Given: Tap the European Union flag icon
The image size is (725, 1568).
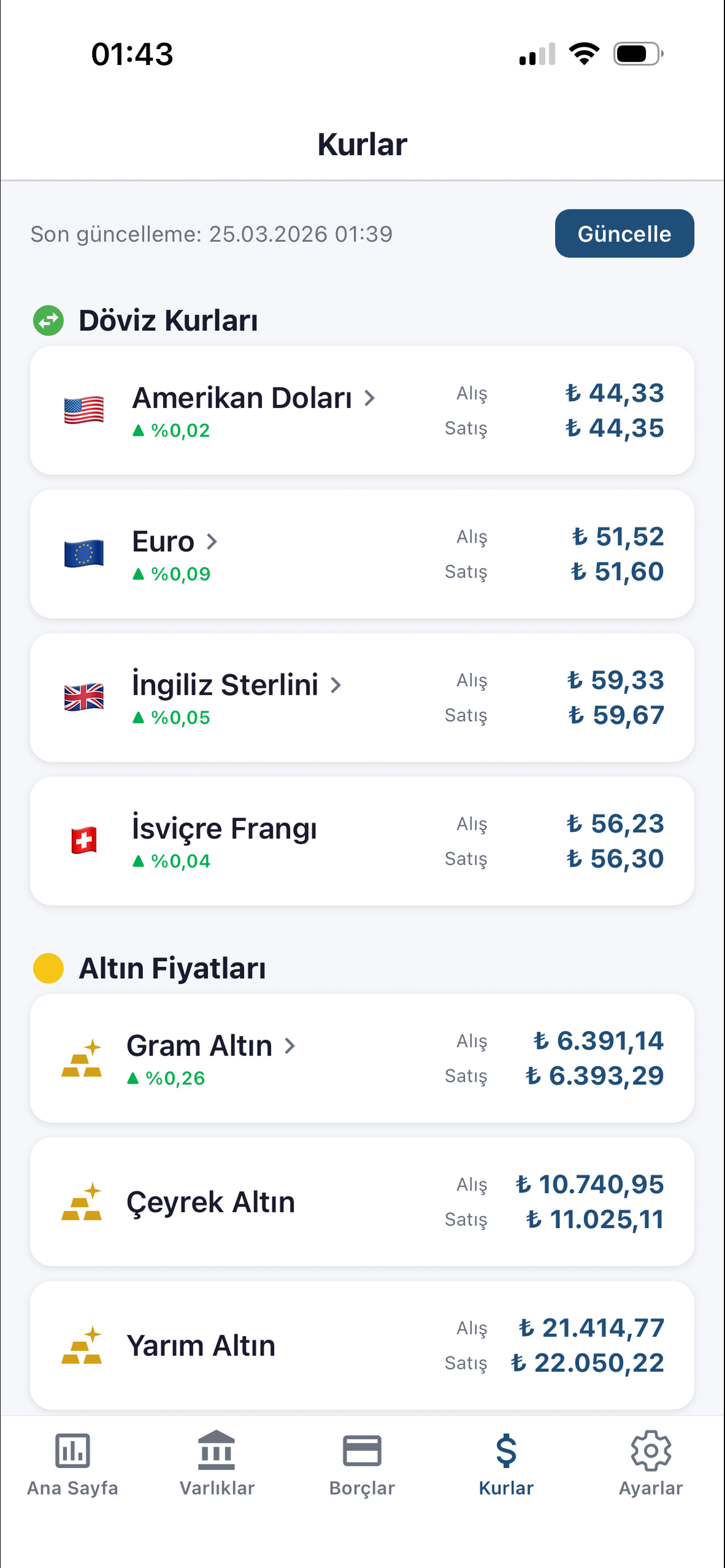Looking at the screenshot, I should (84, 554).
